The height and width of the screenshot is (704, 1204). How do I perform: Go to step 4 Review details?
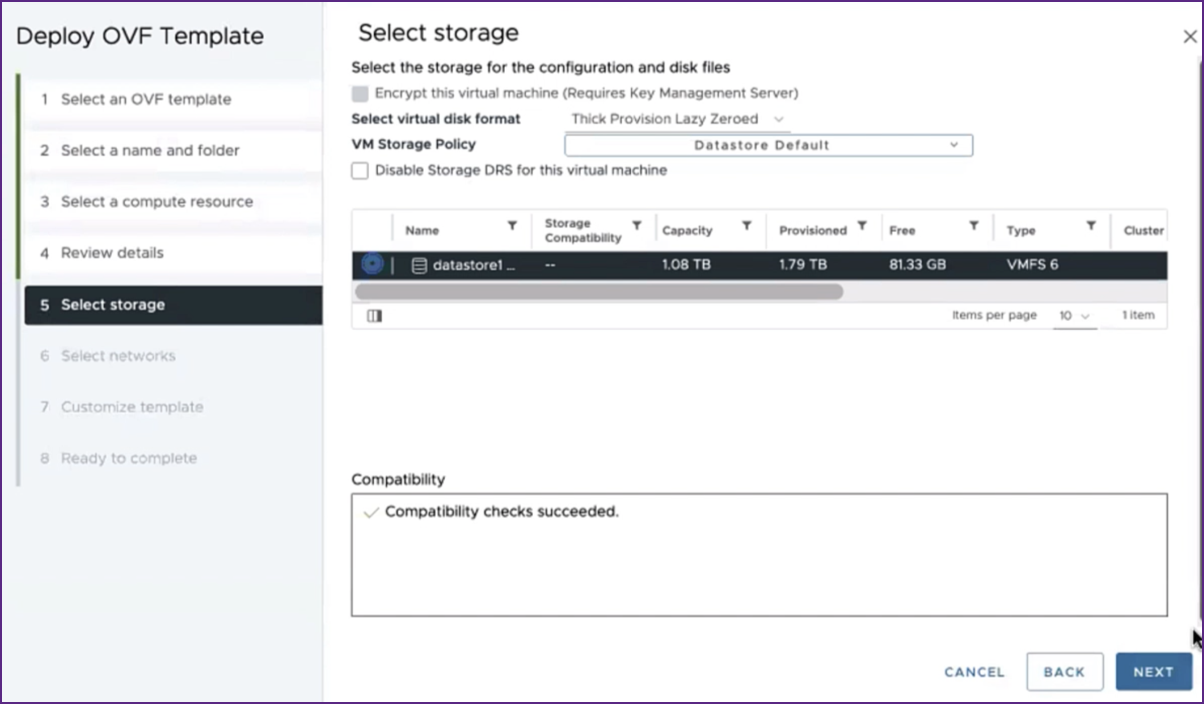pos(171,252)
